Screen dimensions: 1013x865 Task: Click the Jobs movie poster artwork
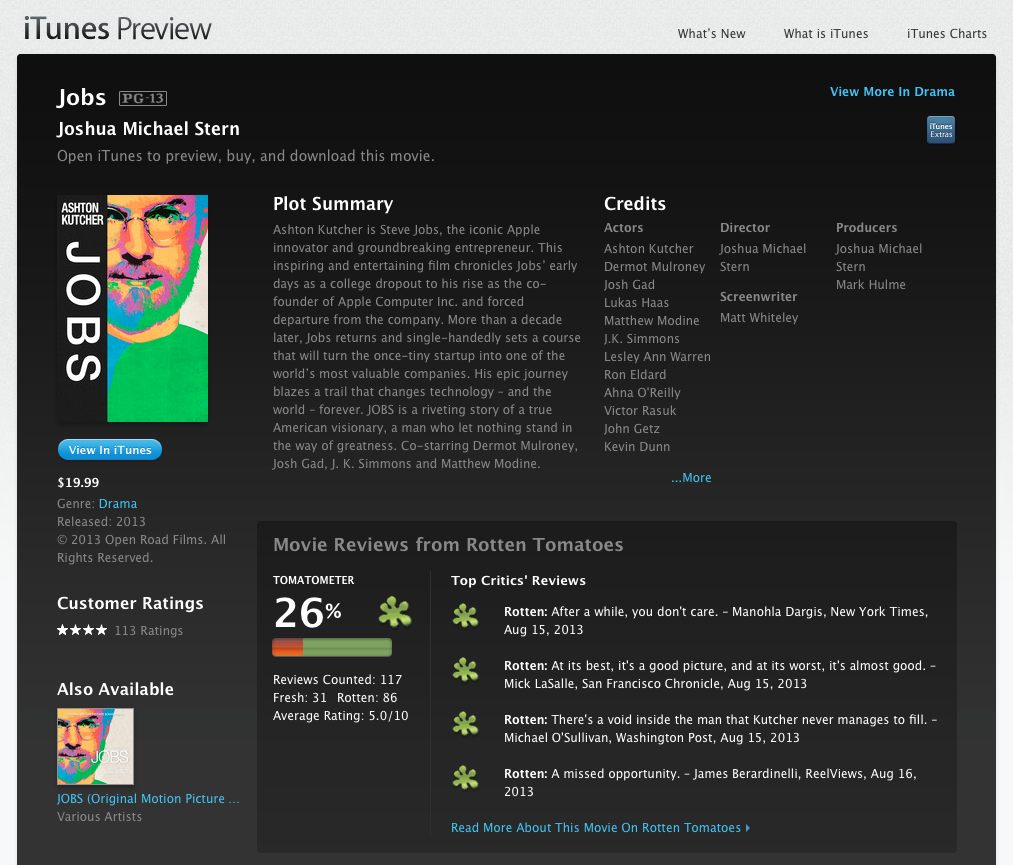click(x=133, y=308)
